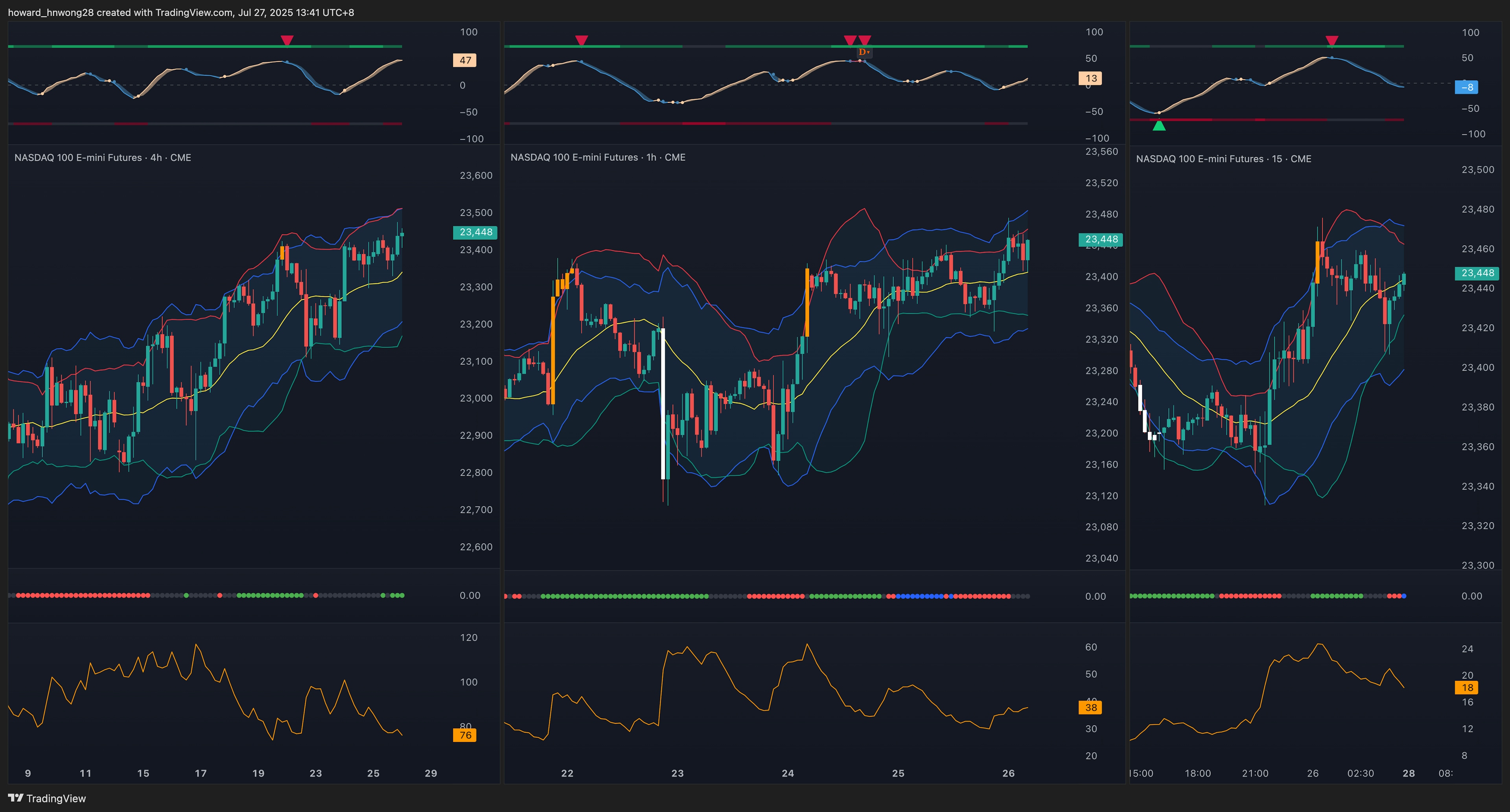The image size is (1510, 812).
Task: Click the orange 18 value label
Action: tap(1467, 688)
